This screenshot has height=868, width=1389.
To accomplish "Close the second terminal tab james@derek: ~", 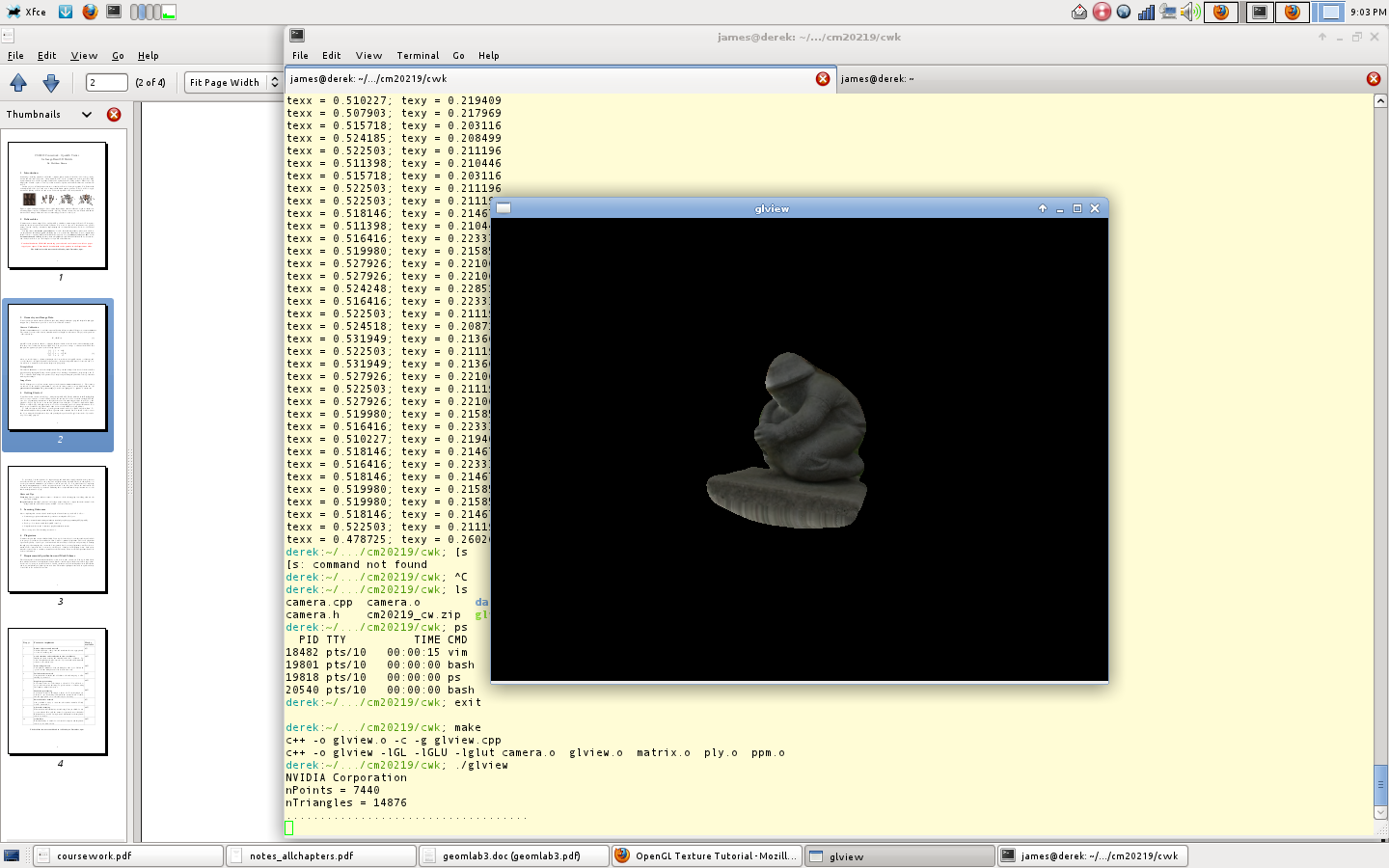I will click(x=1373, y=79).
